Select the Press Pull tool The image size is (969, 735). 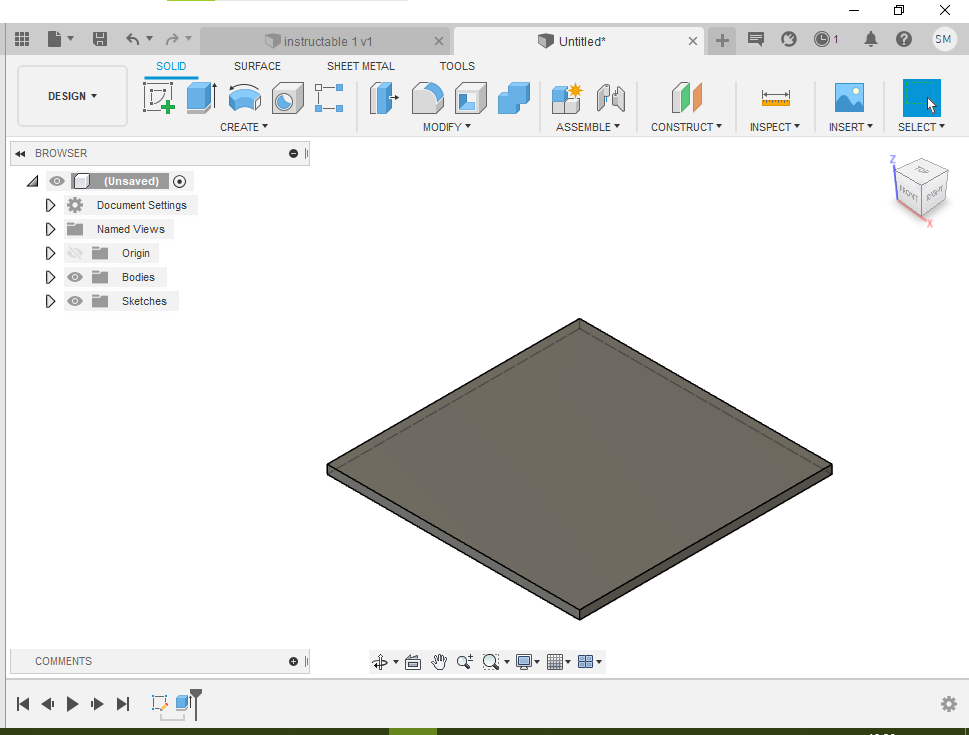(x=384, y=98)
